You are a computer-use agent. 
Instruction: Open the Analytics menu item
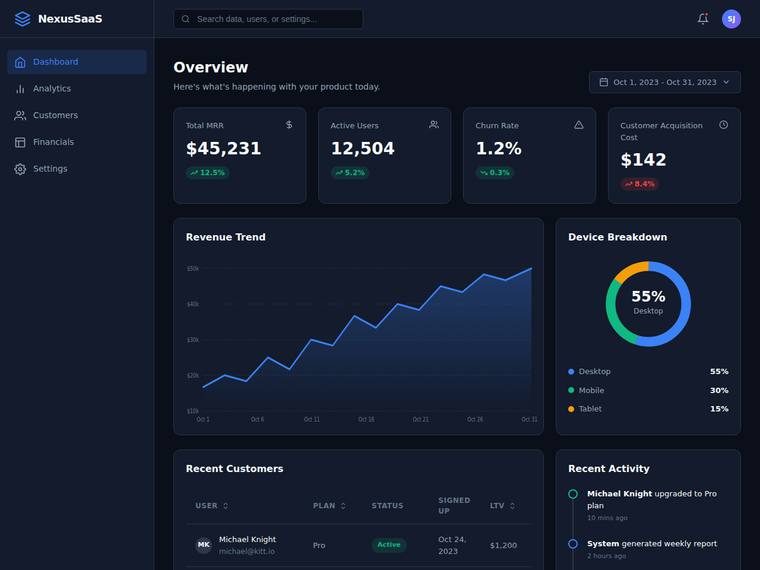(77, 89)
